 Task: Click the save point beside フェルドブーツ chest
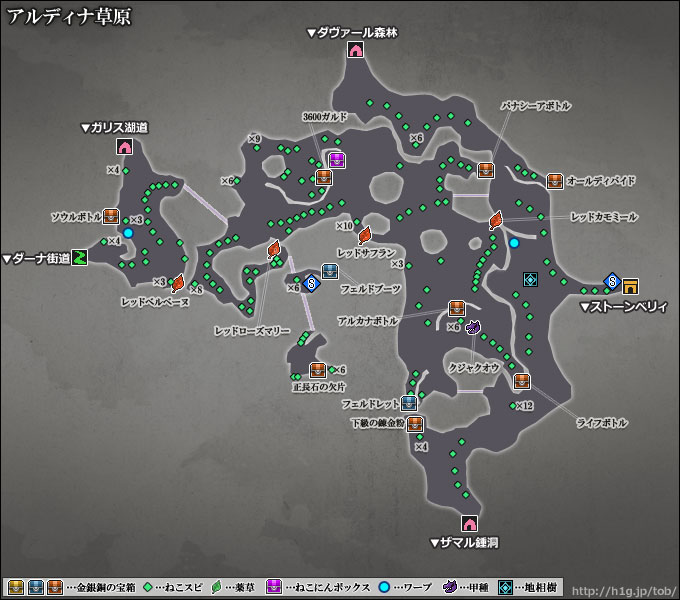click(x=311, y=284)
